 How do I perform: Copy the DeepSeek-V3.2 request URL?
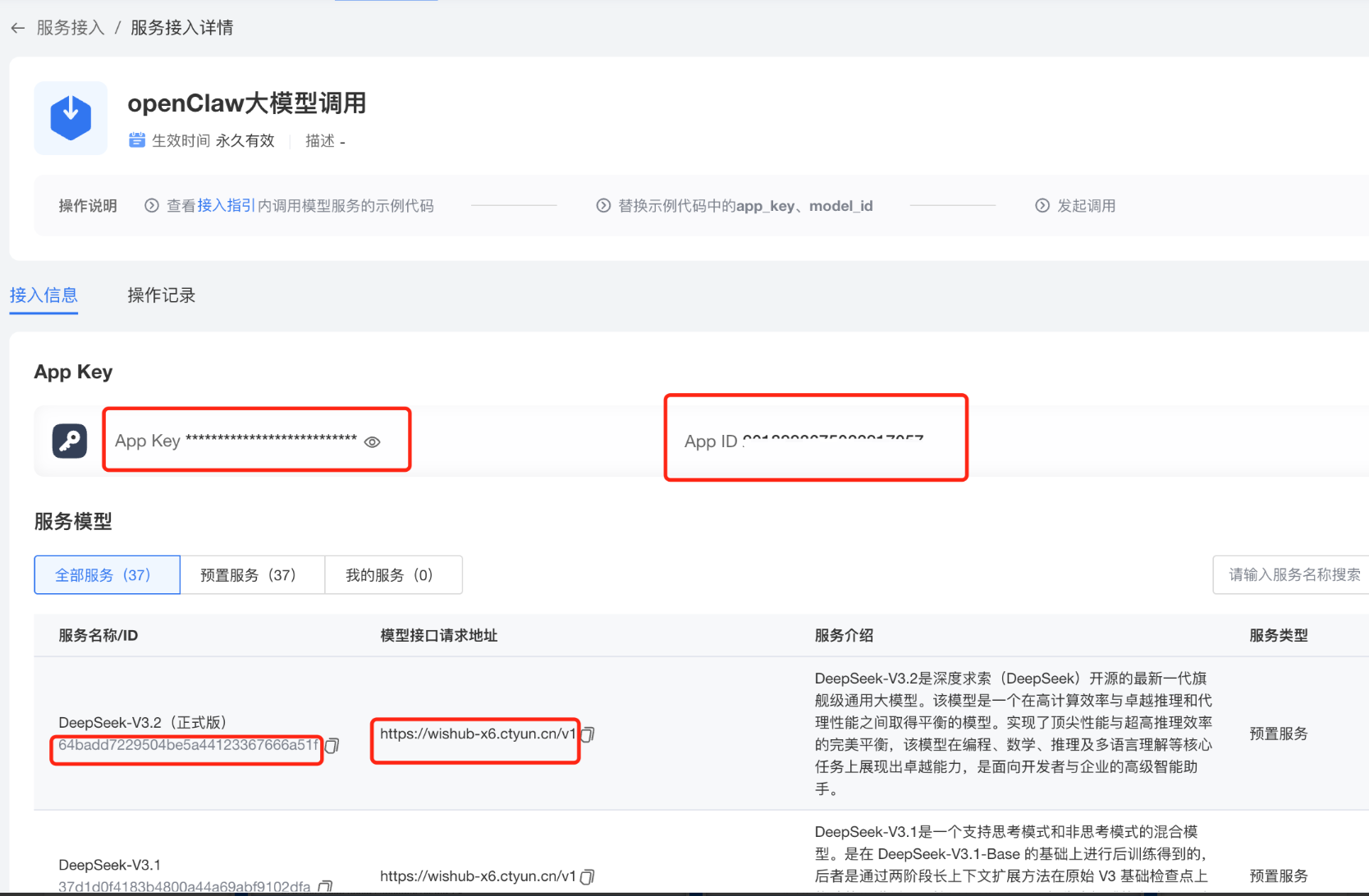[588, 734]
